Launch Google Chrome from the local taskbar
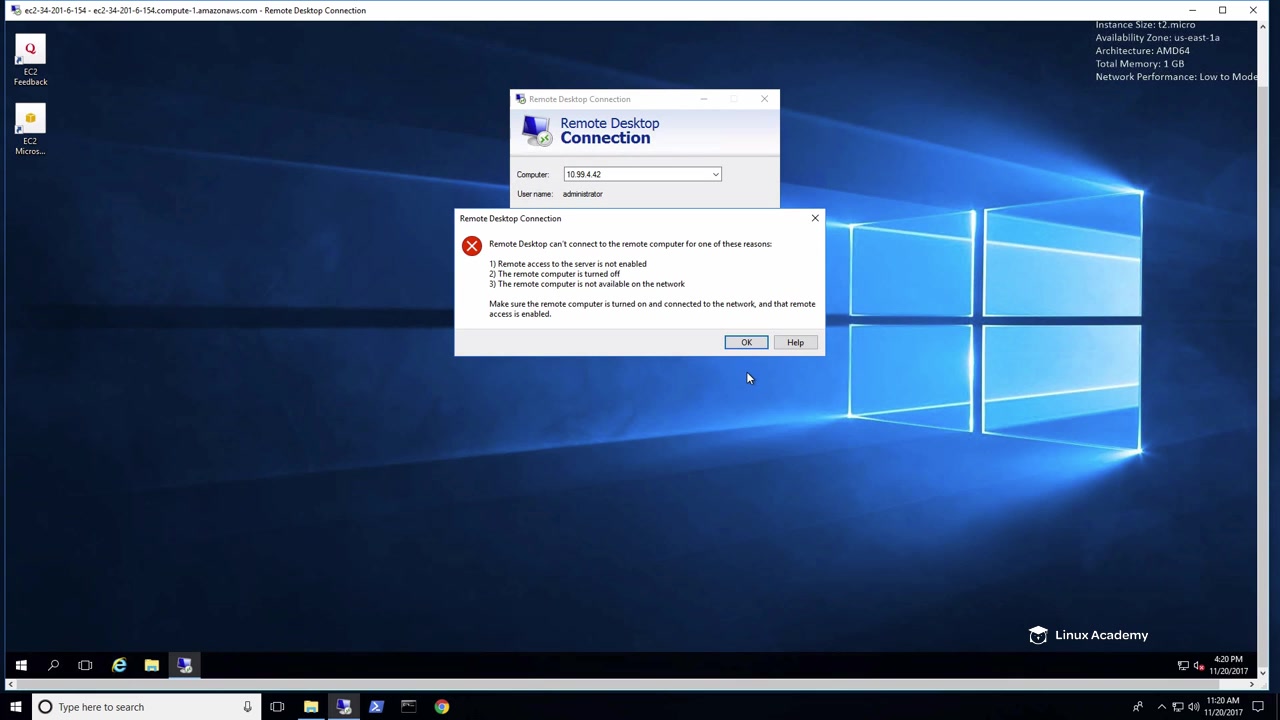The height and width of the screenshot is (720, 1280). (x=442, y=707)
